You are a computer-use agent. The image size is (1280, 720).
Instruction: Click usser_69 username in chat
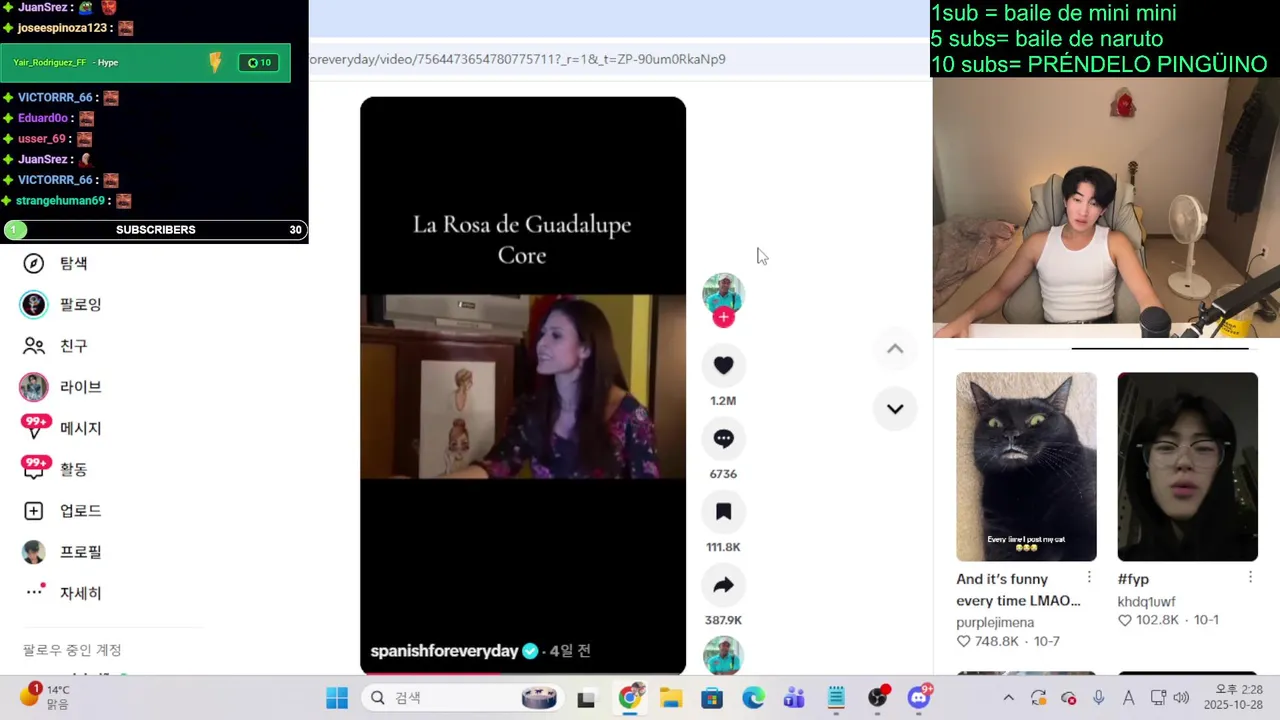pos(42,139)
